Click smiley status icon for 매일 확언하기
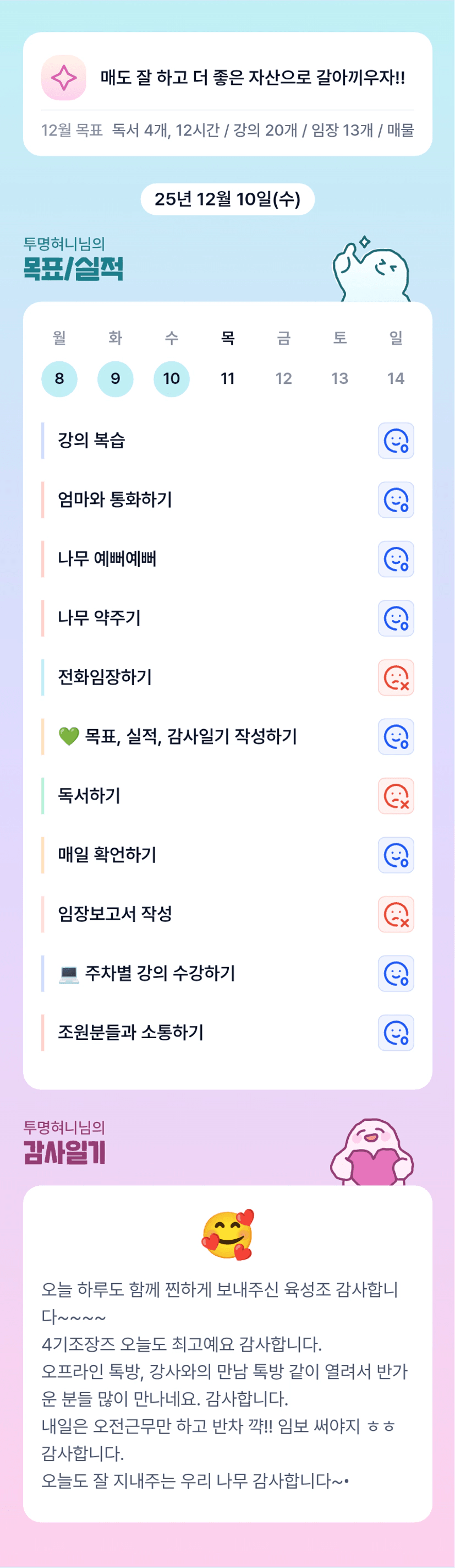The width and height of the screenshot is (455, 1568). click(x=396, y=855)
